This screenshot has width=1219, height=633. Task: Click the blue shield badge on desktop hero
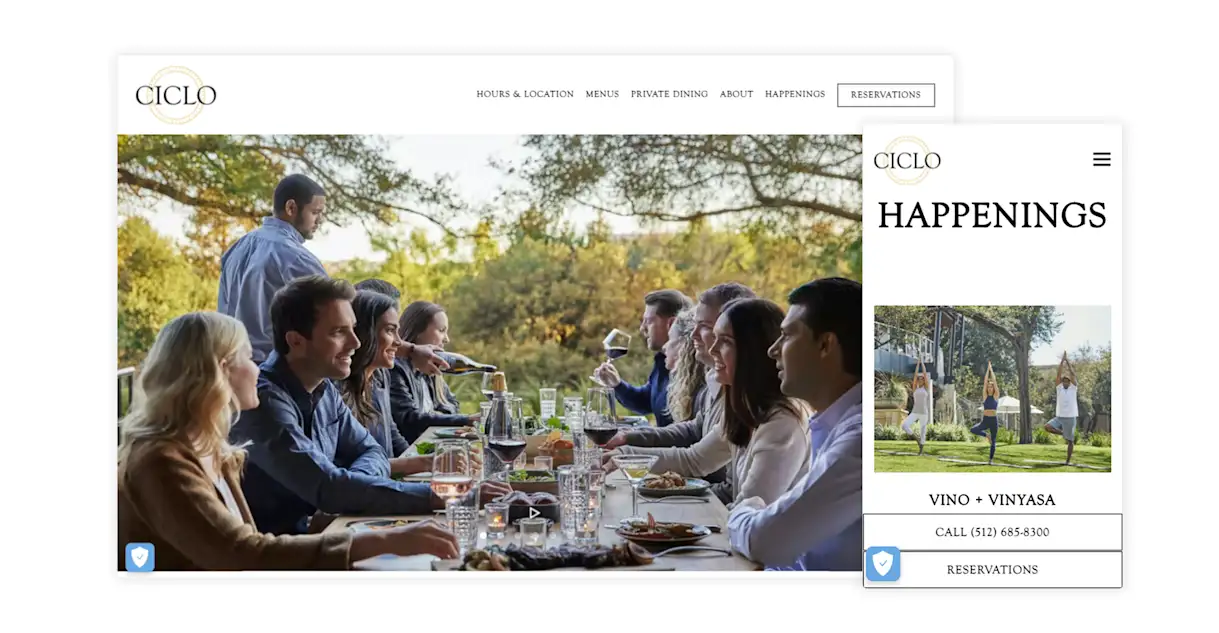coord(140,557)
